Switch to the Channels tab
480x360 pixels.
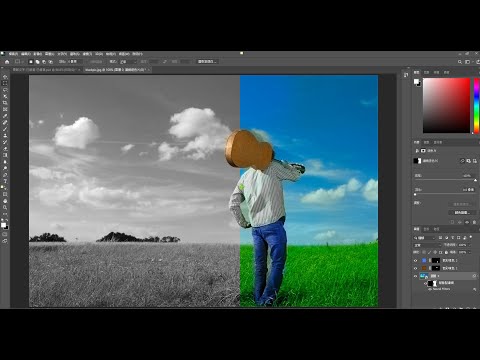(x=426, y=229)
